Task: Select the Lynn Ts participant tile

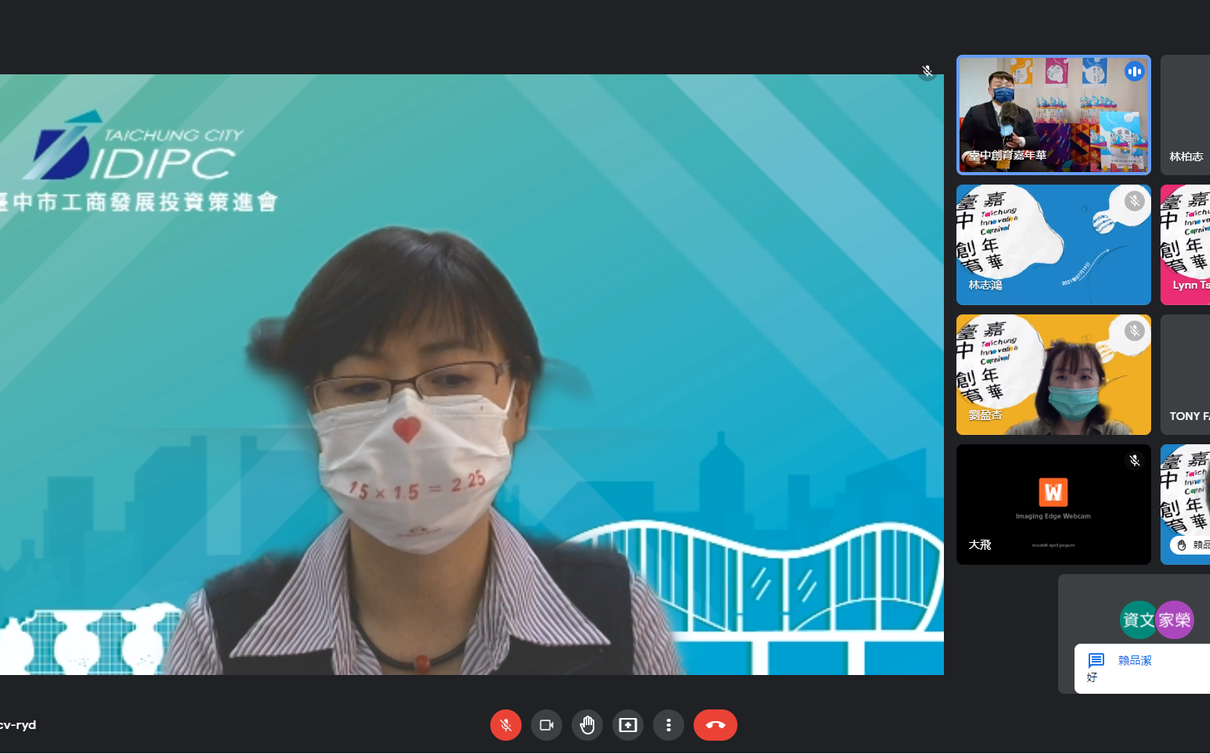Action: pos(1185,244)
